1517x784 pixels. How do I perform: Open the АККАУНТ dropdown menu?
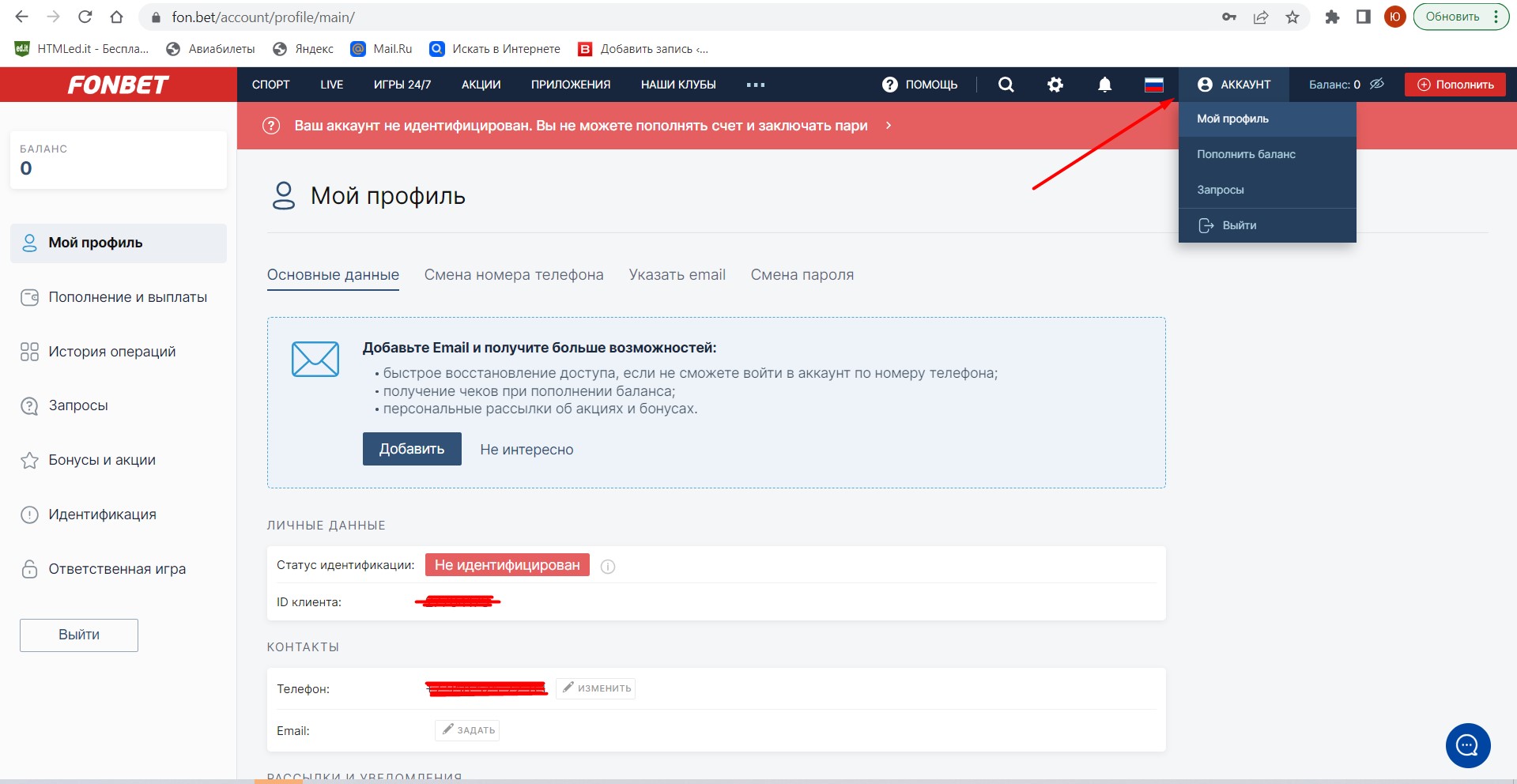[1234, 85]
